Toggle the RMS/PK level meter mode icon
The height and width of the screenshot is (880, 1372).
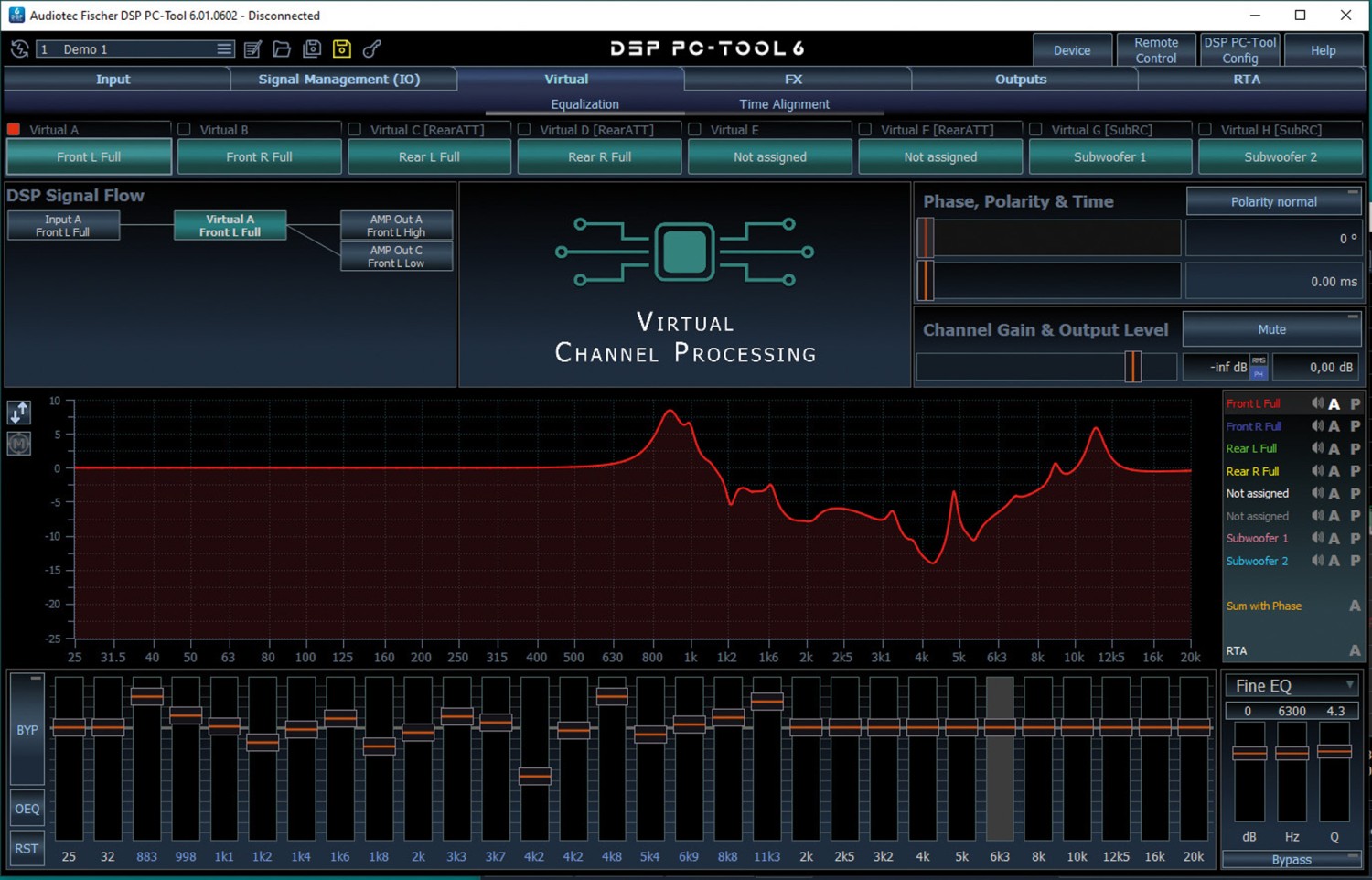click(x=1259, y=367)
